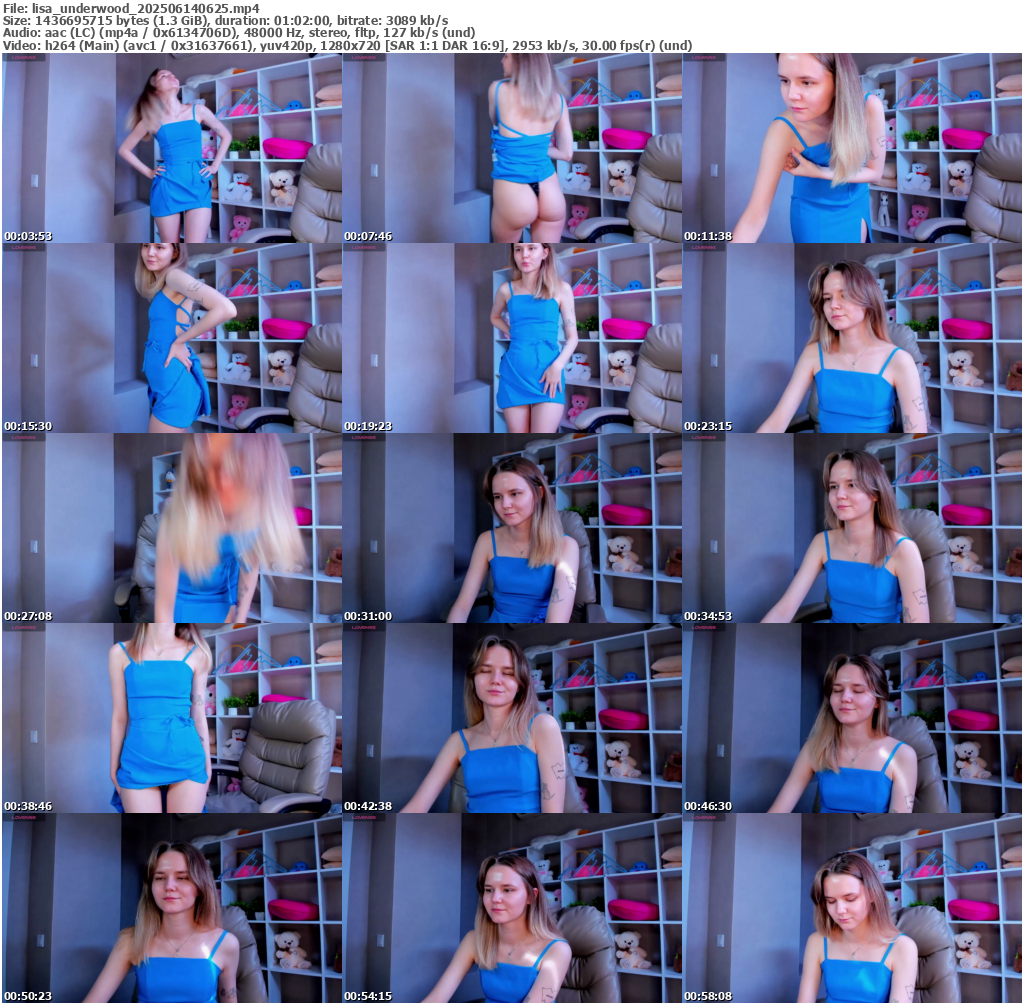Open the thumbnail stamped 00:03:53
Image resolution: width=1024 pixels, height=1003 pixels.
tap(172, 148)
